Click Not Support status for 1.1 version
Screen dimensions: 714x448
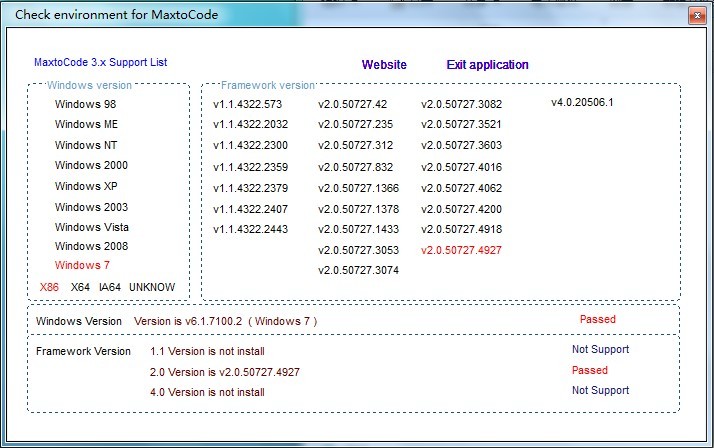point(601,349)
